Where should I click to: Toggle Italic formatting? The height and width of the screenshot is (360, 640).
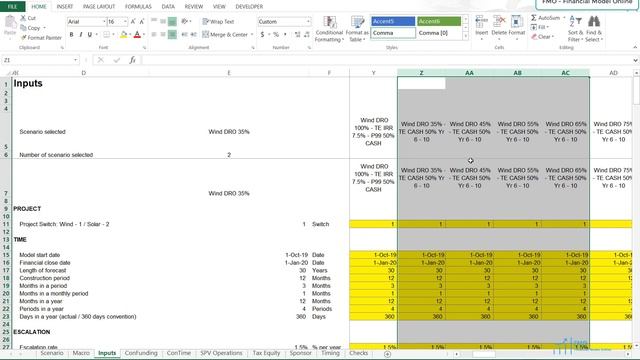[80, 34]
